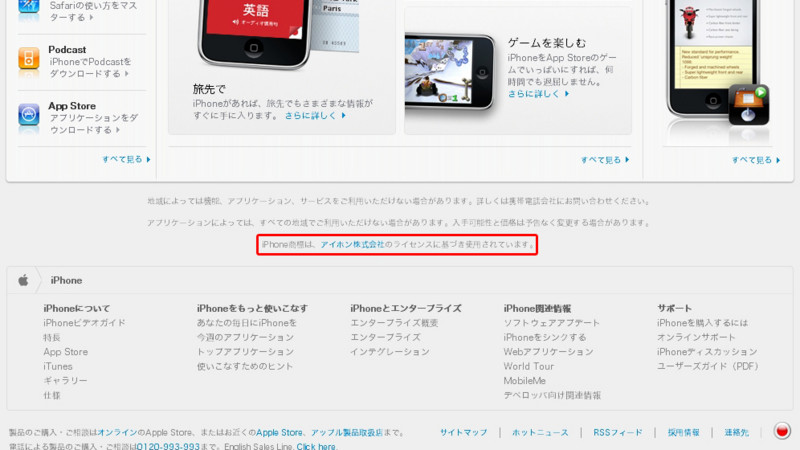
Task: Open 'オンラインサポート' footer link
Action: pos(696,337)
